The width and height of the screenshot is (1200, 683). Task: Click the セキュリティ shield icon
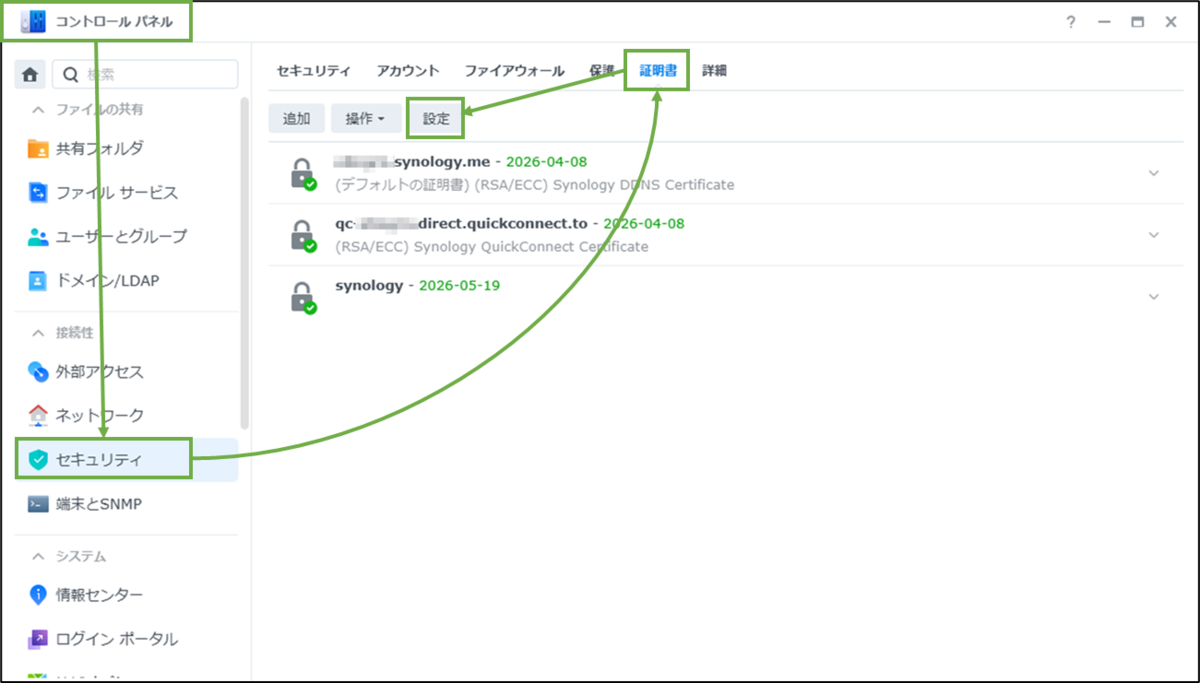(38, 460)
